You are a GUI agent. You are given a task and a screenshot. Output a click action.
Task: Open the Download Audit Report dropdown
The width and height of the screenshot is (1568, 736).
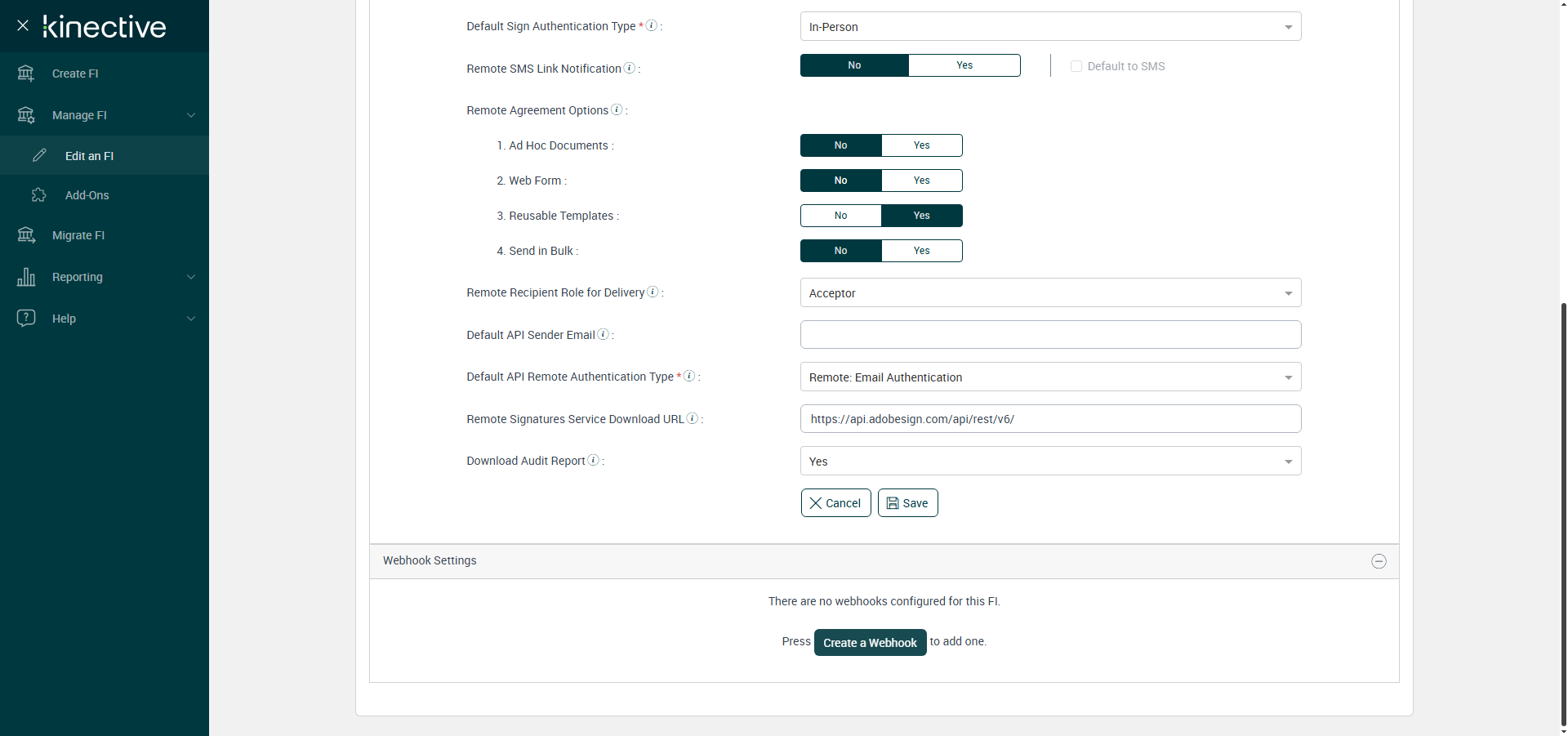point(1050,462)
